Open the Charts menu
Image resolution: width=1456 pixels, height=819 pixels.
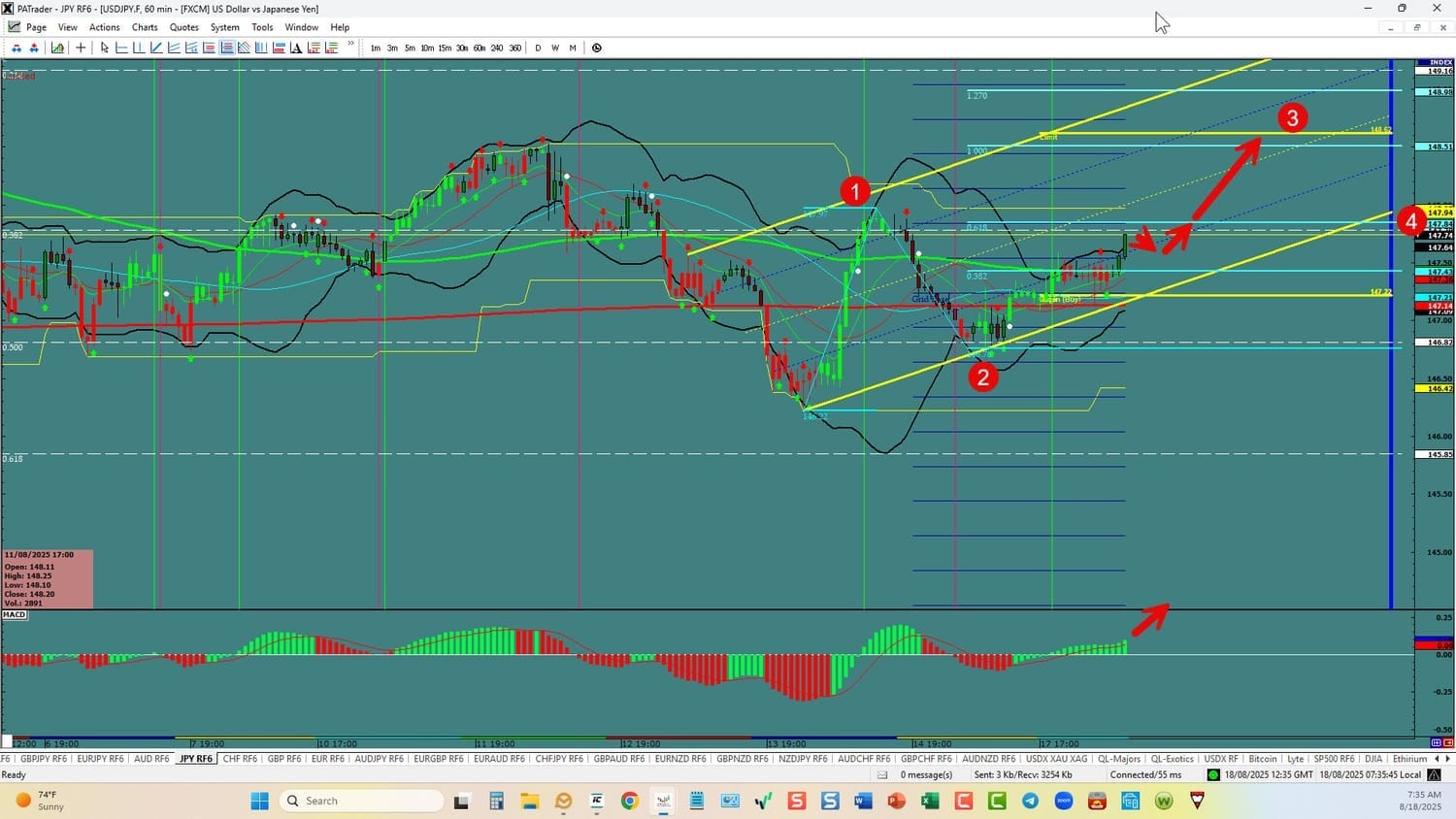point(145,27)
